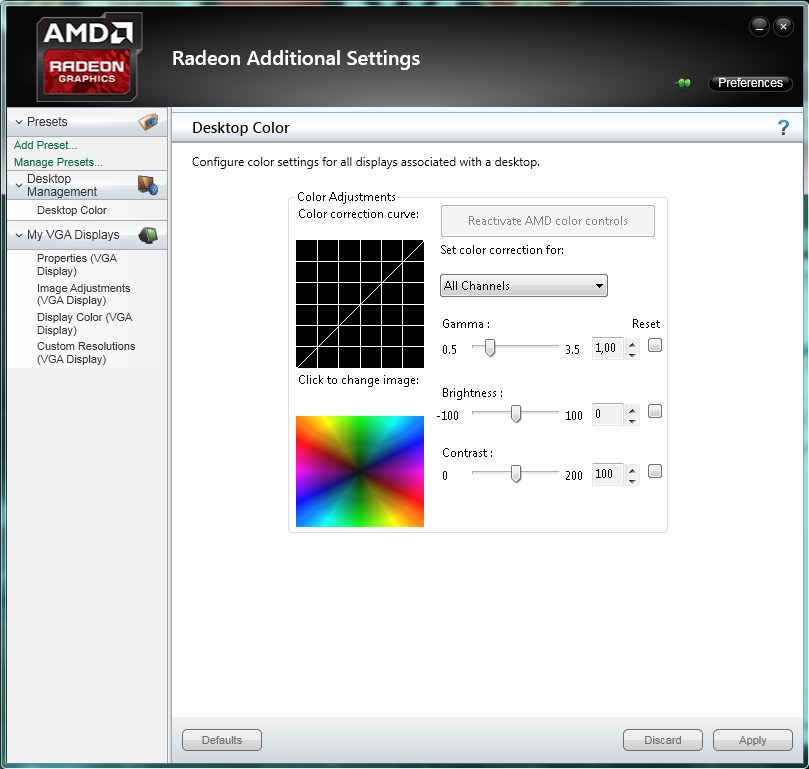The width and height of the screenshot is (809, 769).
Task: Collapse the Presets section
Action: pyautogui.click(x=19, y=122)
